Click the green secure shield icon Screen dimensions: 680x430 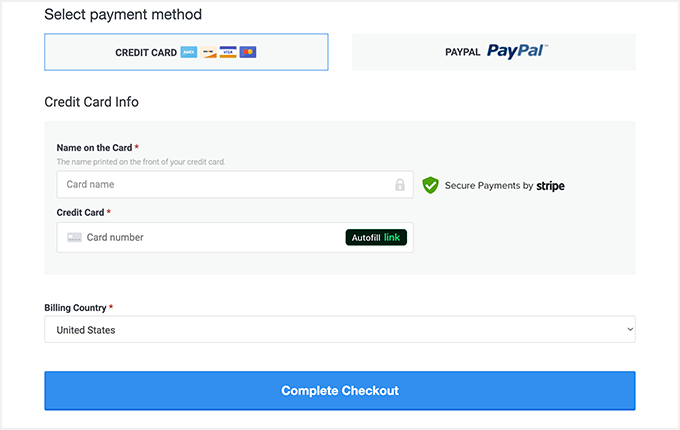(x=430, y=185)
